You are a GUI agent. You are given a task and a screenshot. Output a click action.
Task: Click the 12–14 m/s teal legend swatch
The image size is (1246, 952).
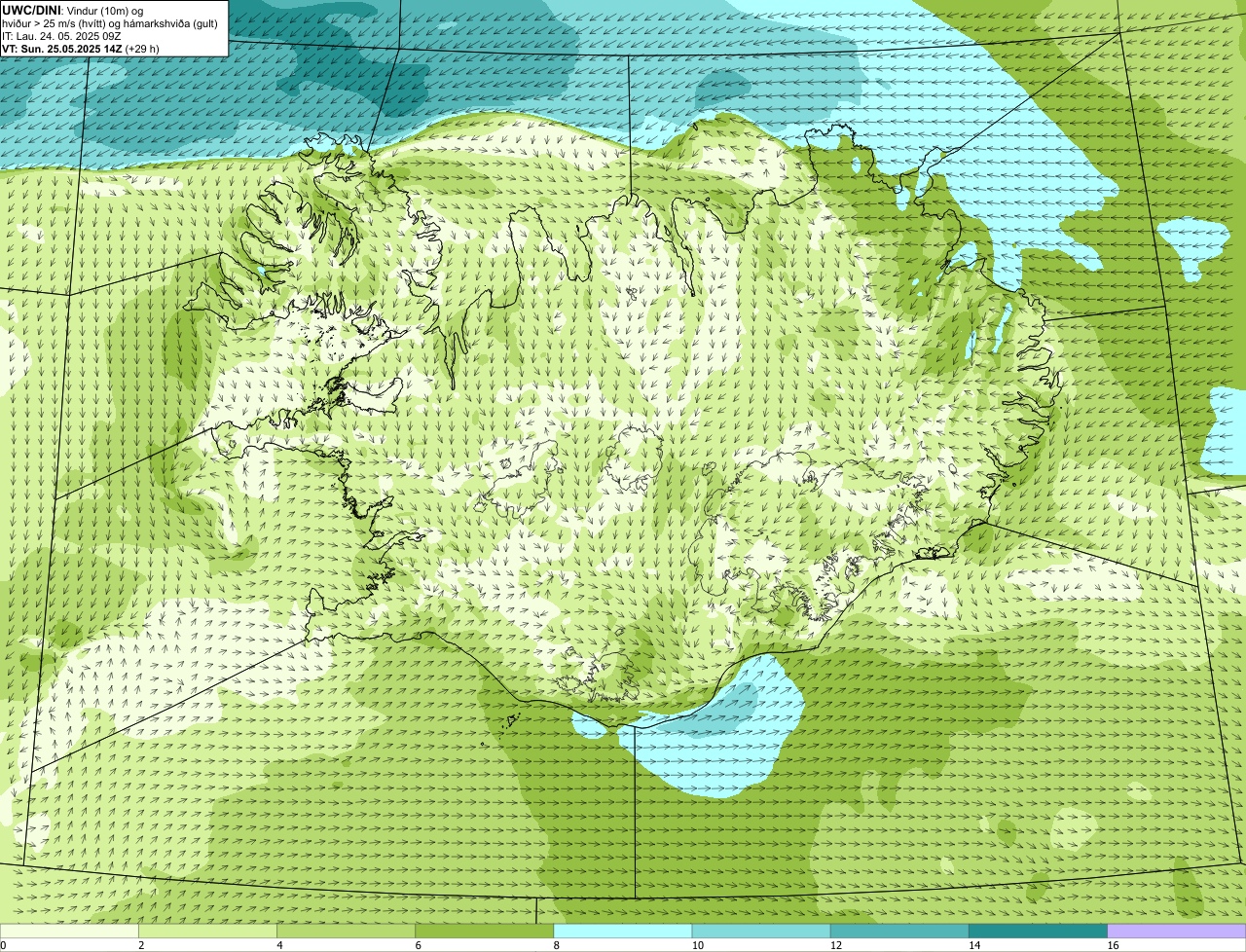pos(899,931)
